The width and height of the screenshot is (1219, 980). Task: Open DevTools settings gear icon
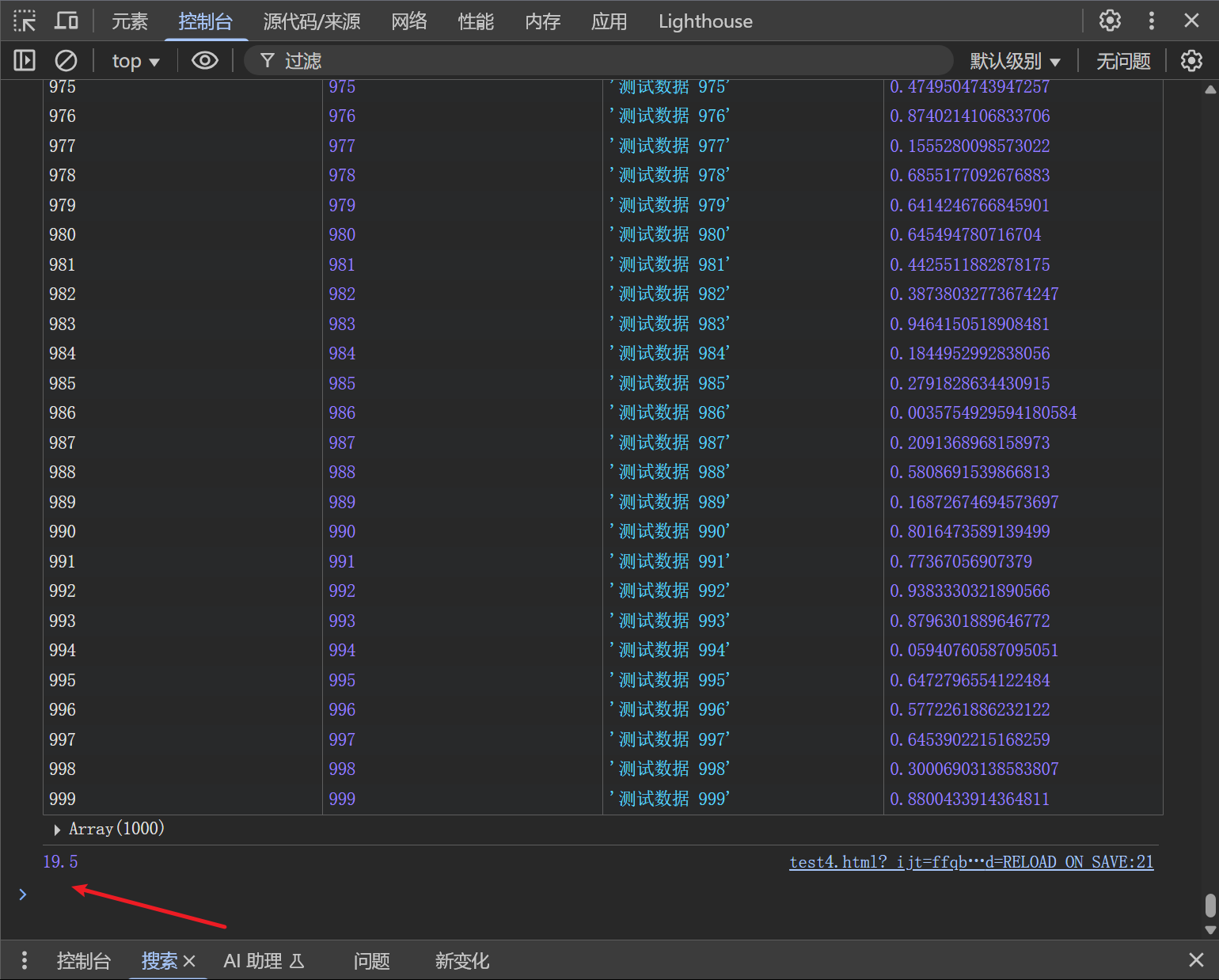[1110, 21]
